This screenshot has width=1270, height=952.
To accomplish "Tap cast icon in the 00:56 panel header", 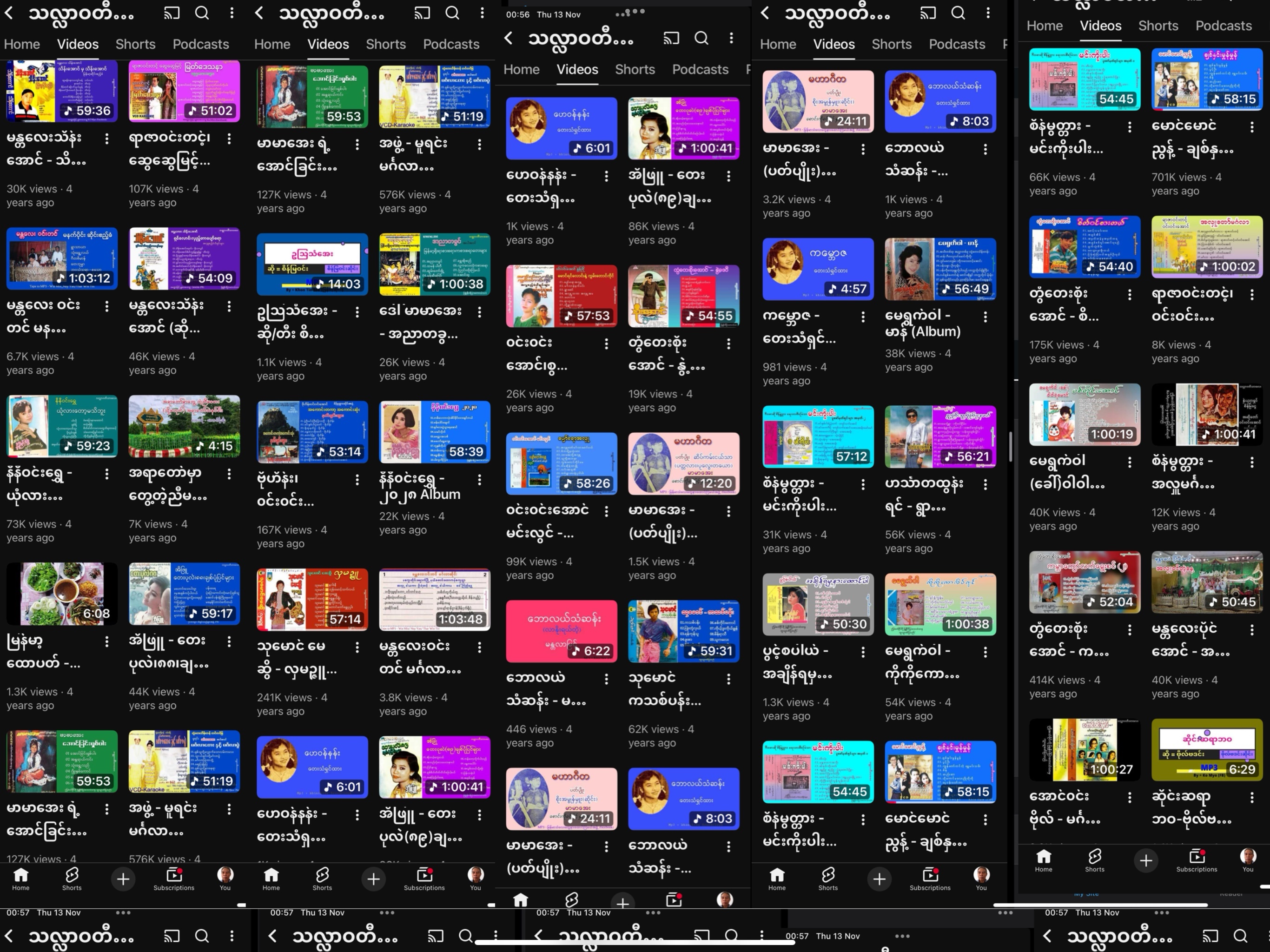I will (x=671, y=38).
